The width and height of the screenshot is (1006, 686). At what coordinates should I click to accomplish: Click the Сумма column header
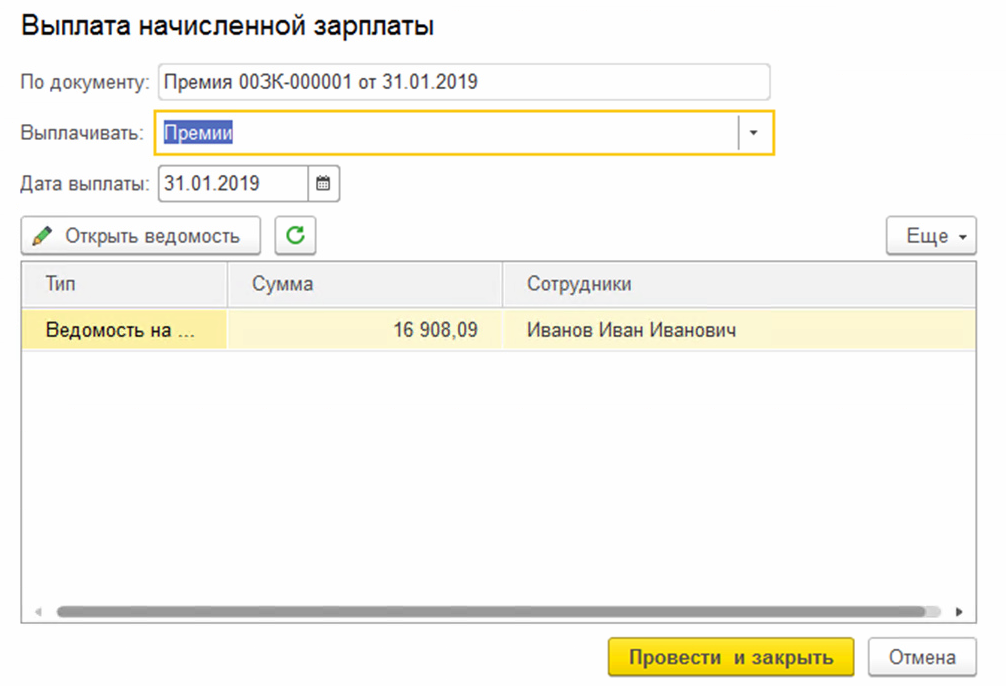tap(364, 284)
